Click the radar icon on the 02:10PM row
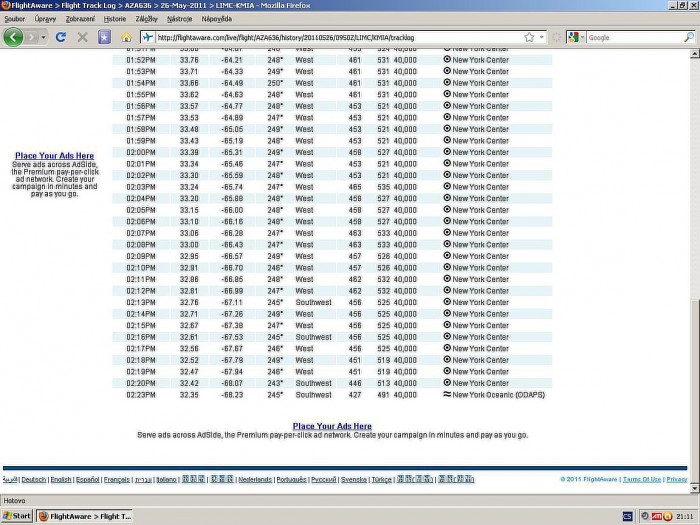The height and width of the screenshot is (525, 700). (x=447, y=267)
